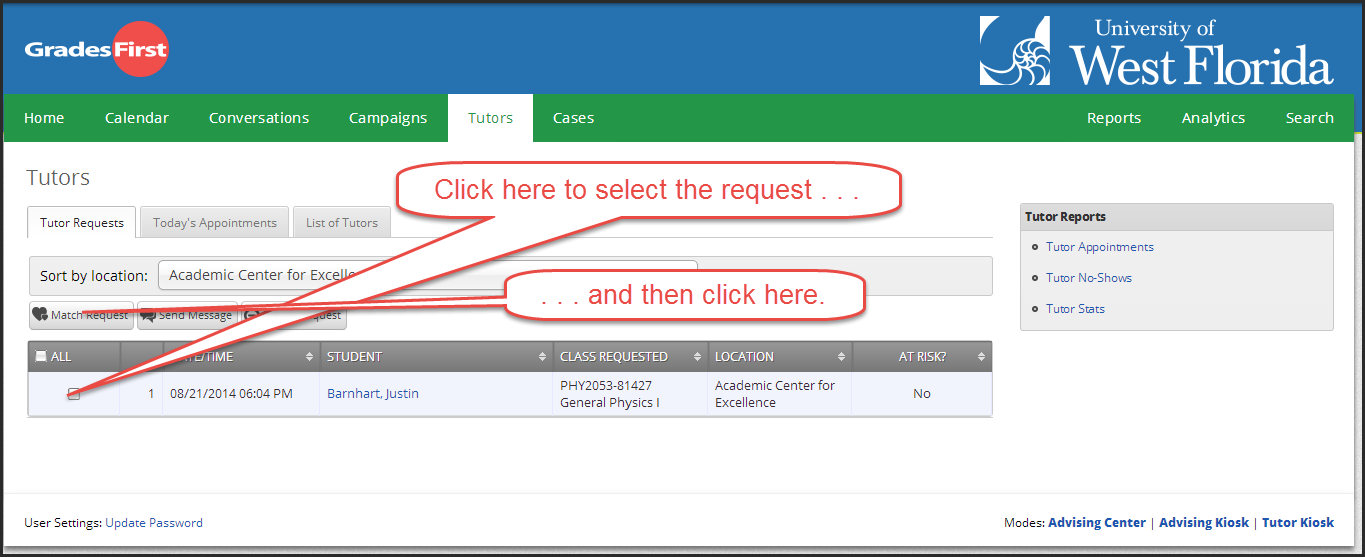Click the row number 1 cell
The width and height of the screenshot is (1365, 557).
(141, 394)
